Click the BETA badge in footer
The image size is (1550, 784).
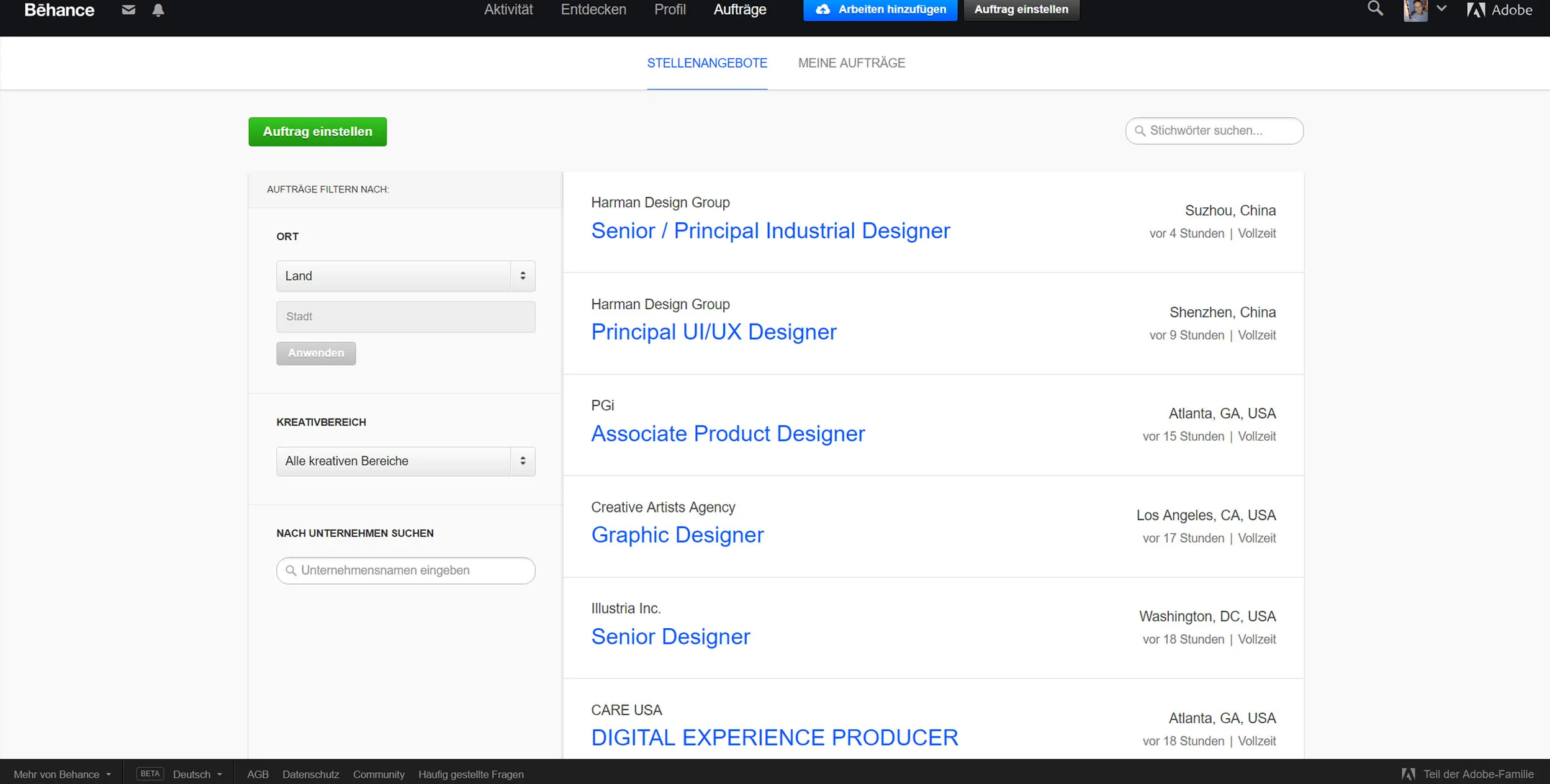(x=150, y=773)
